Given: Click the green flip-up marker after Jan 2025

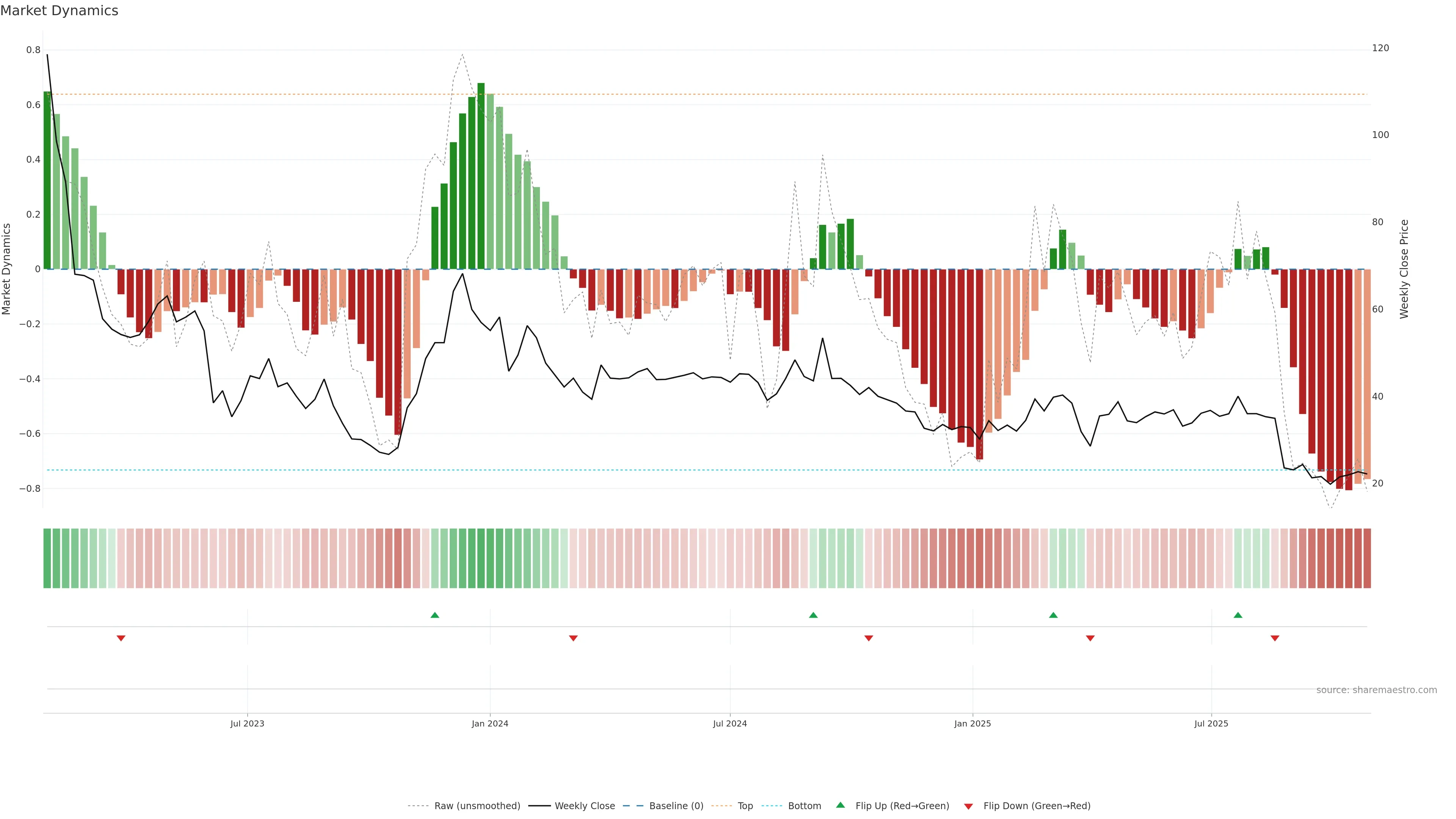Looking at the screenshot, I should 1053,615.
